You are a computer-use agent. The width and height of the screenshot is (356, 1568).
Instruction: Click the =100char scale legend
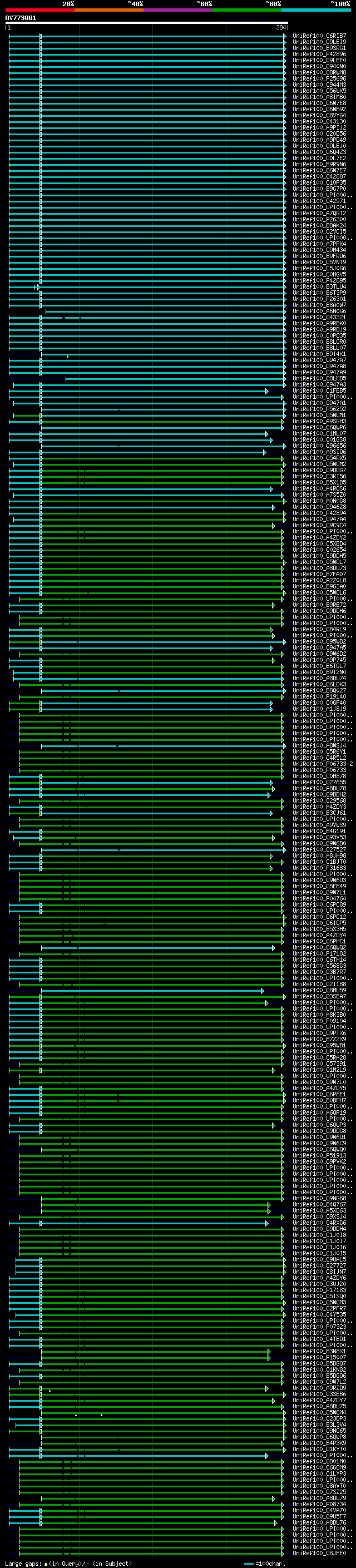coord(264,1563)
